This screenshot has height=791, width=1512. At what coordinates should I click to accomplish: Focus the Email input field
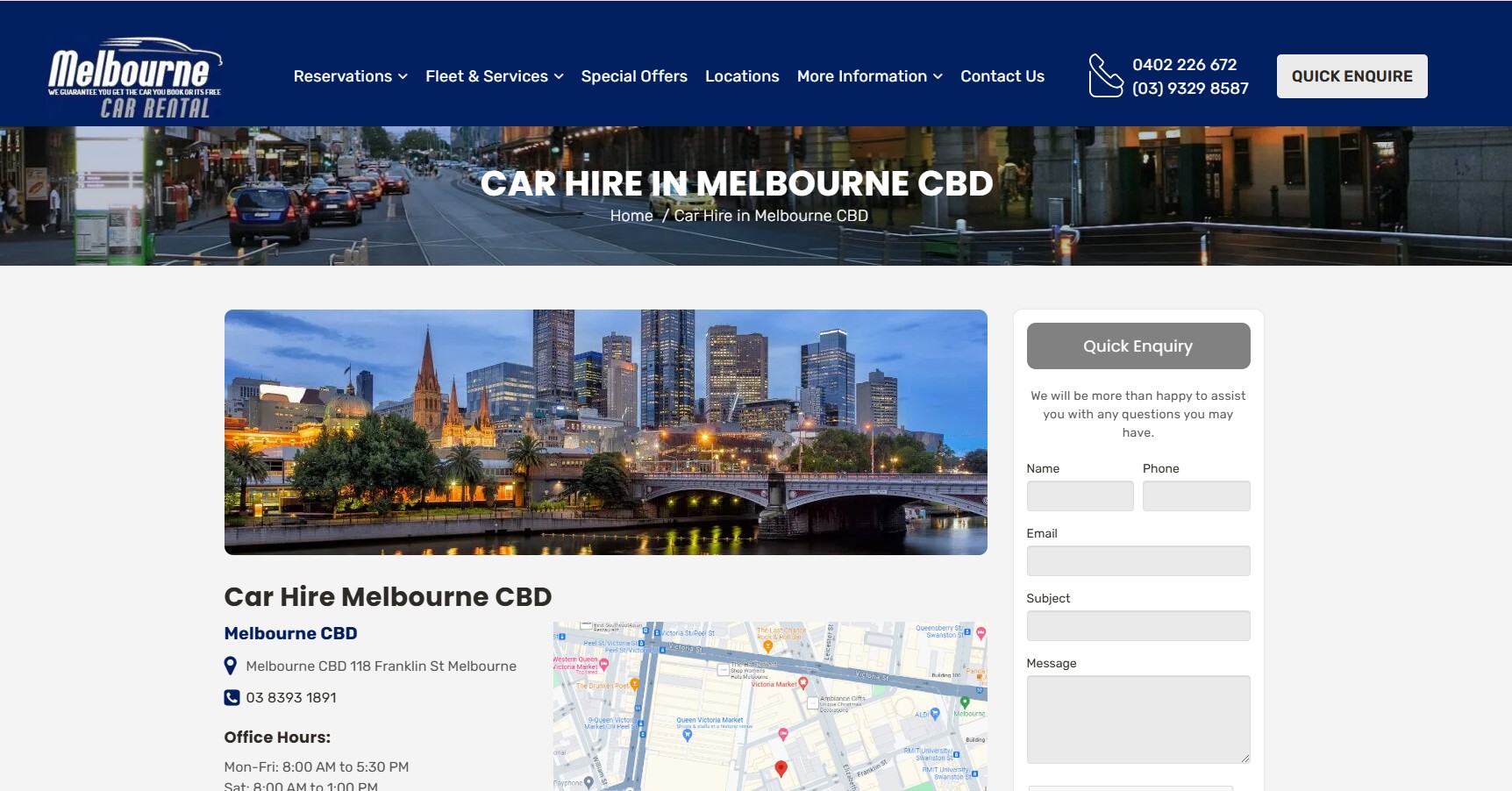click(1138, 561)
